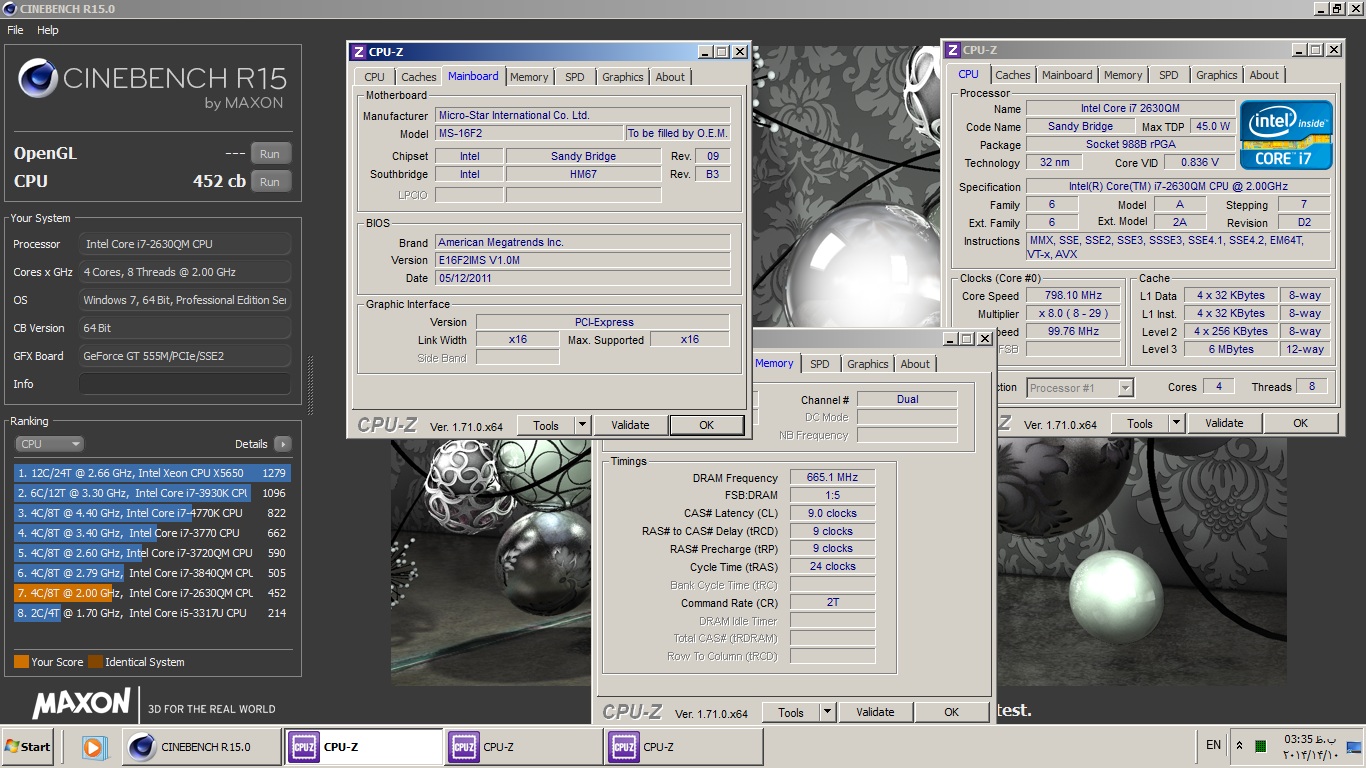Click the Identical System brown legend swatch

95,662
